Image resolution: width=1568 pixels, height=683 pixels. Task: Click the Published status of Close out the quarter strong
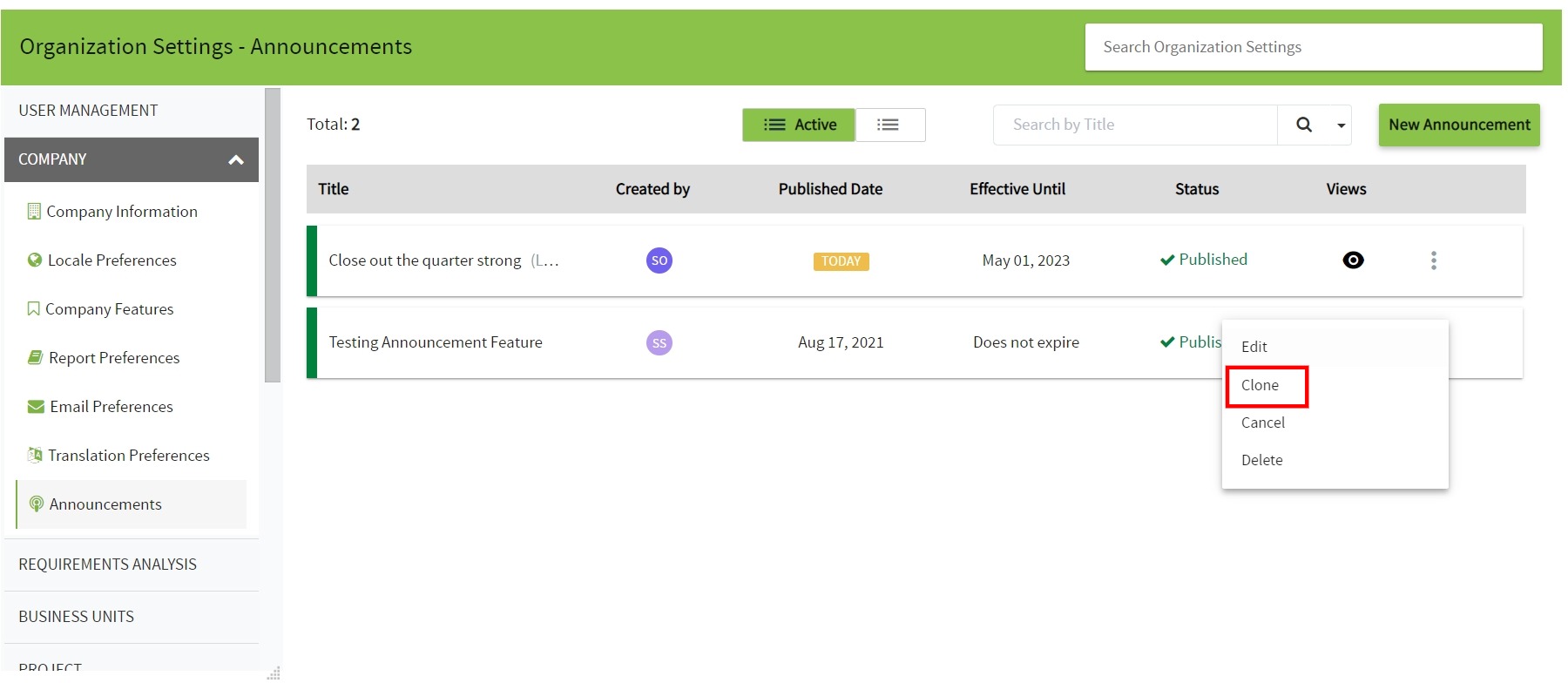tap(1204, 260)
